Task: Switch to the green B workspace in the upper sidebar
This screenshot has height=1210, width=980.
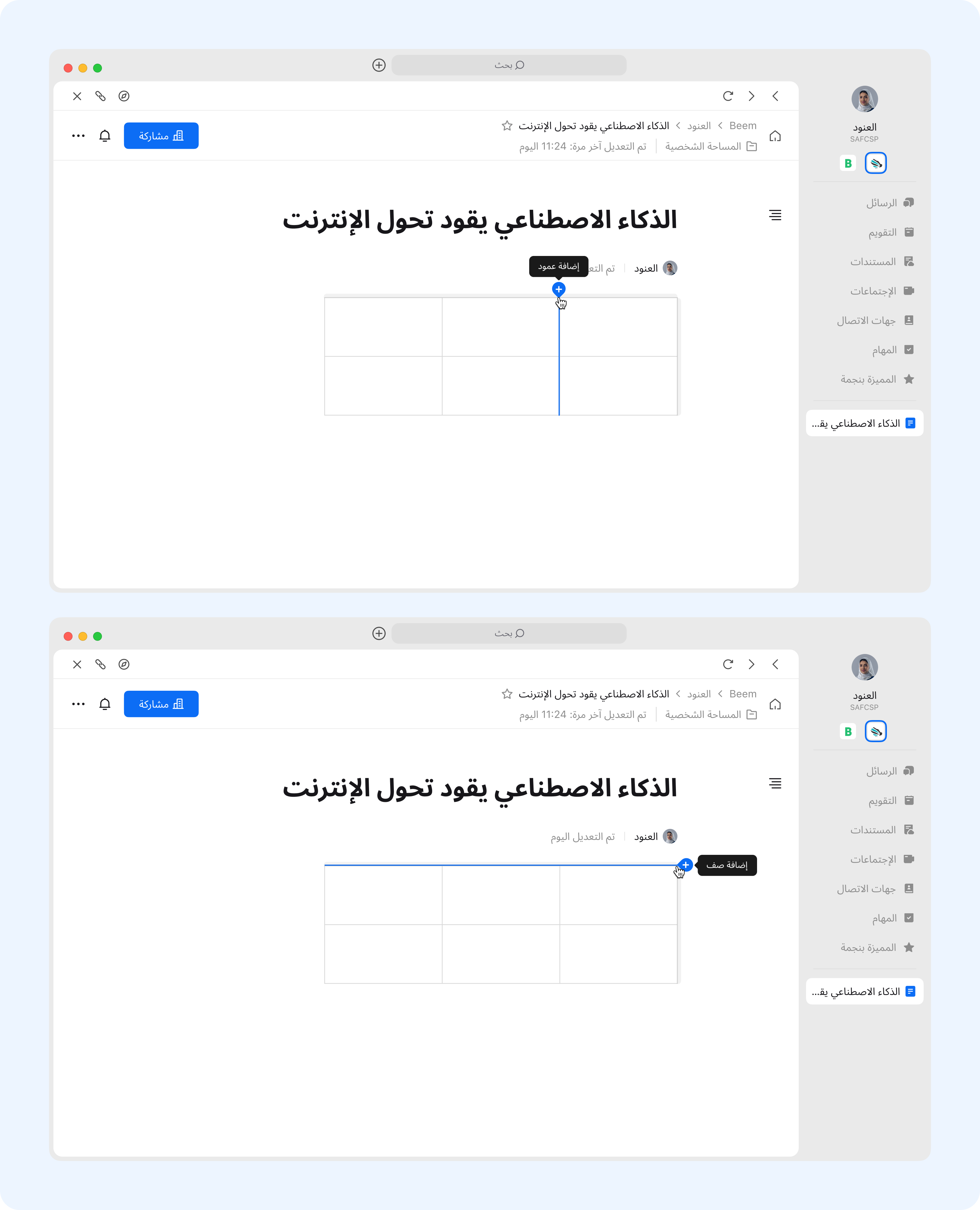Action: (x=847, y=164)
